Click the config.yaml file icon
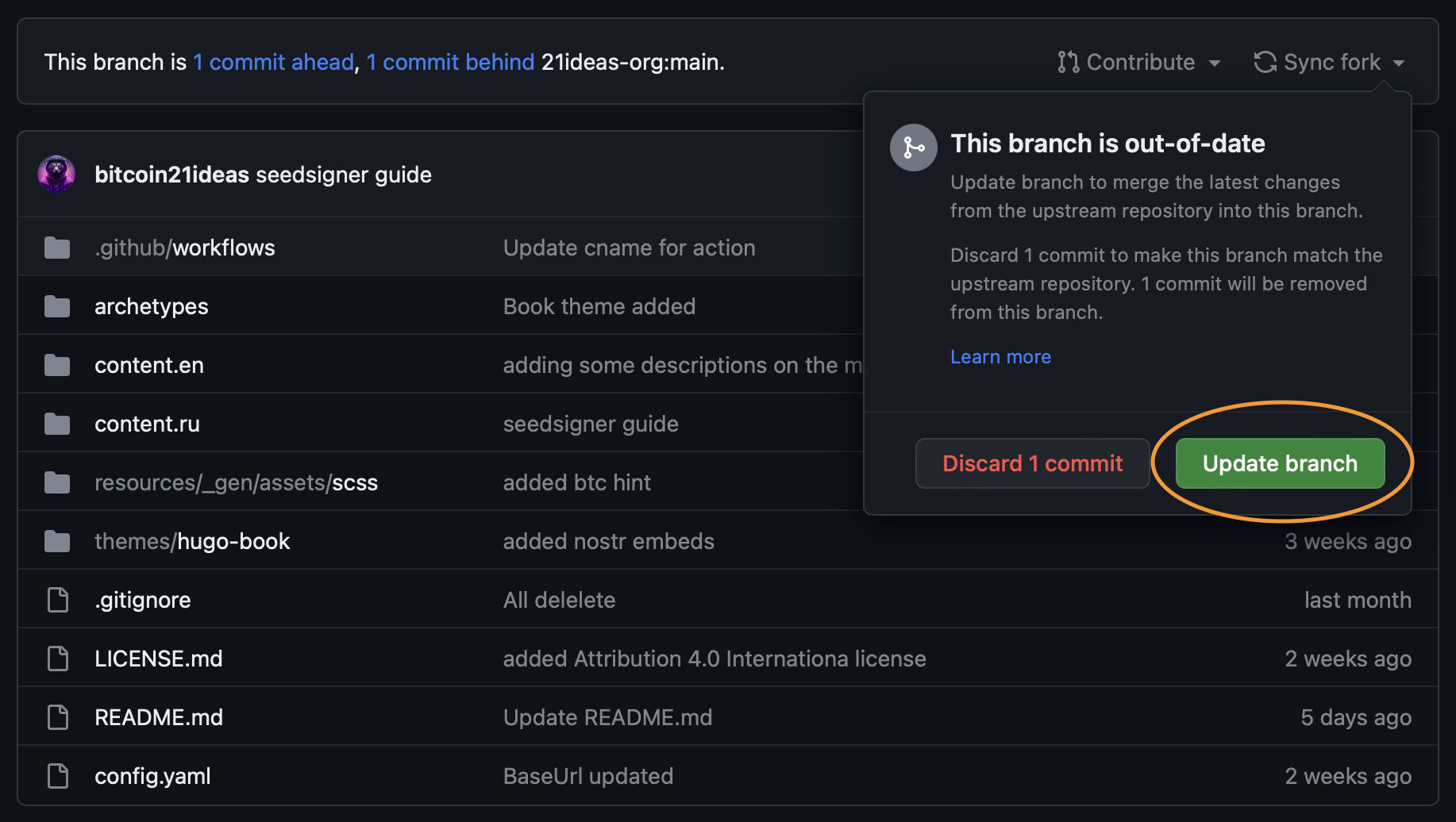Image resolution: width=1456 pixels, height=822 pixels. click(x=58, y=776)
